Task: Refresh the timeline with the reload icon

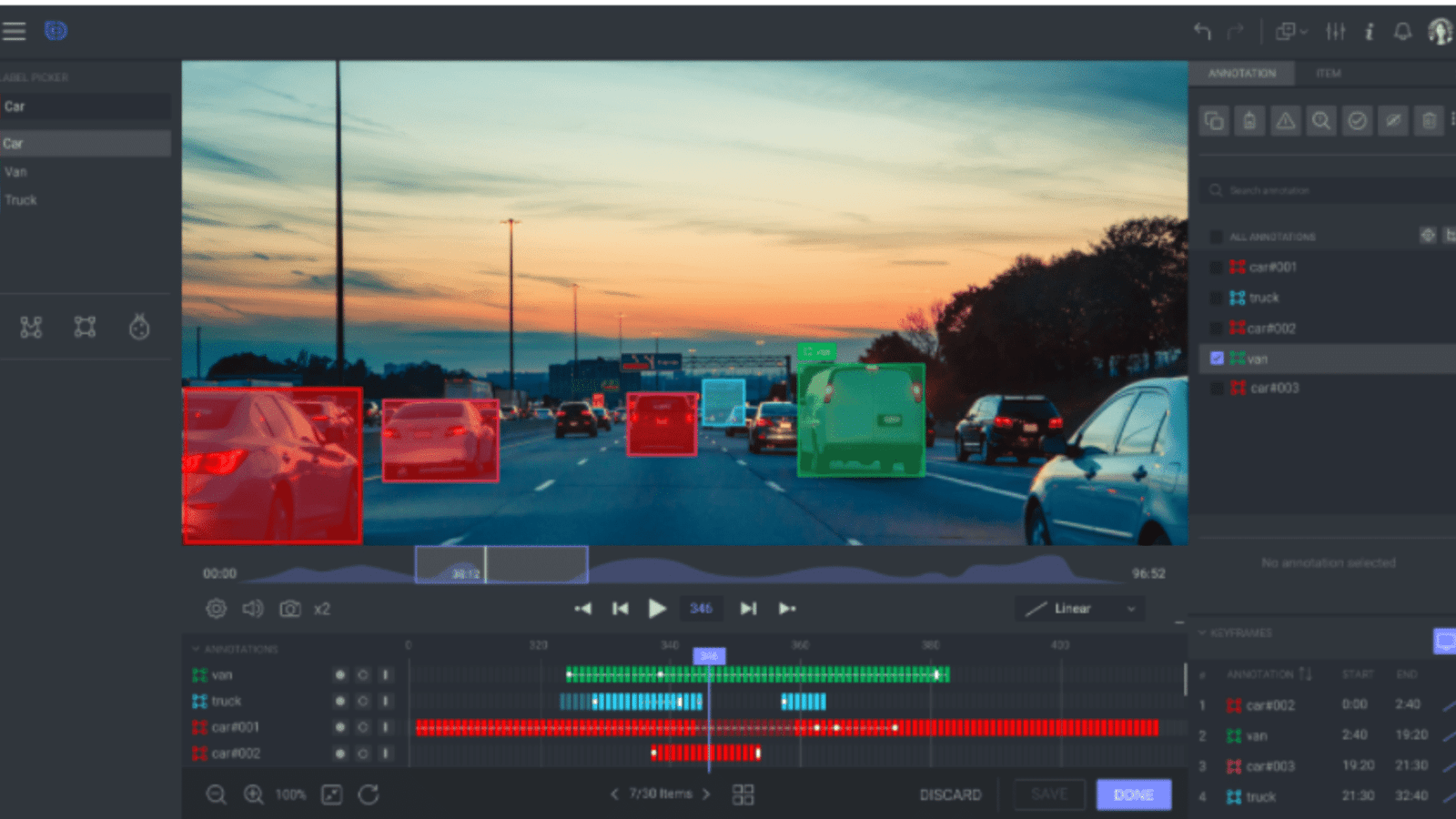Action: point(369,794)
